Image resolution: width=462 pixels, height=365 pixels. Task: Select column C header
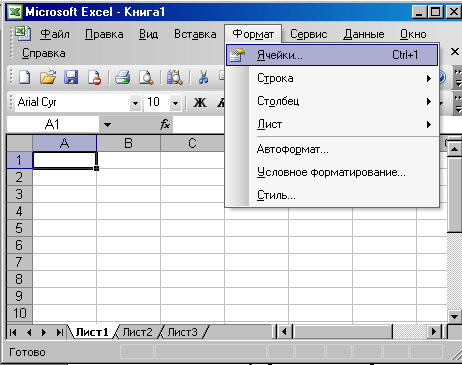coord(192,143)
